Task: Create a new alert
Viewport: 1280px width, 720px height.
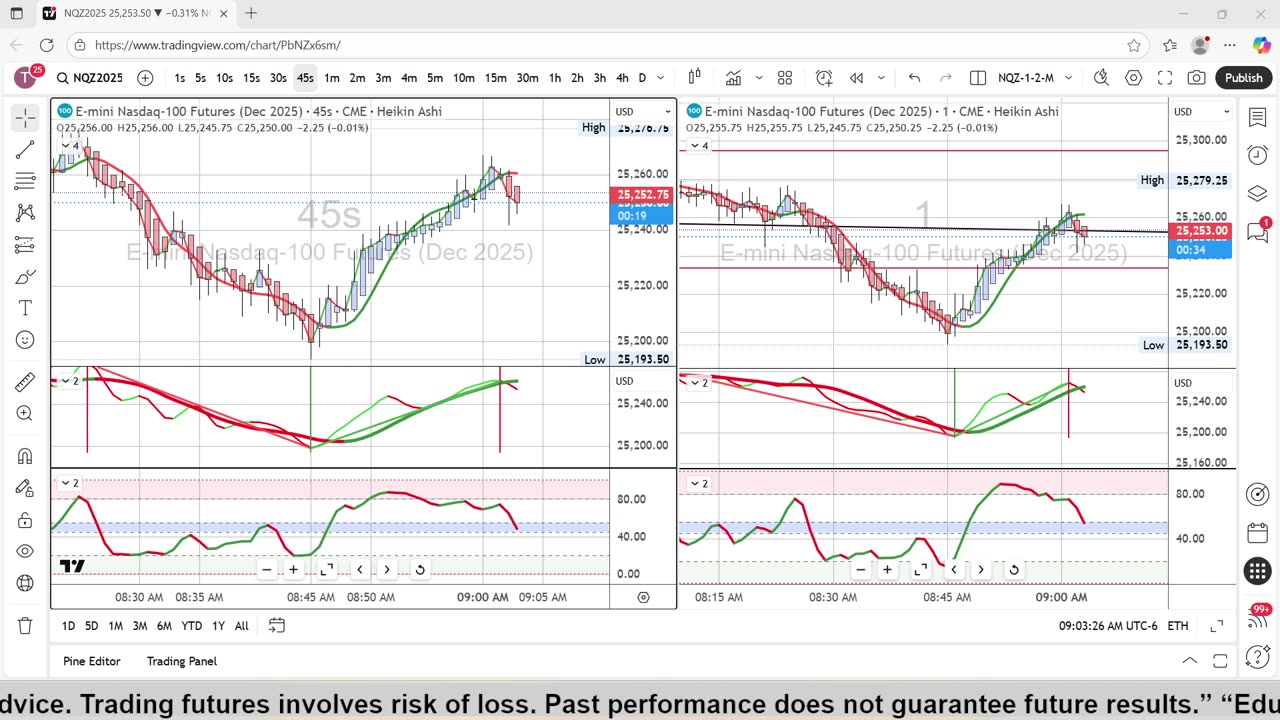Action: pyautogui.click(x=824, y=78)
